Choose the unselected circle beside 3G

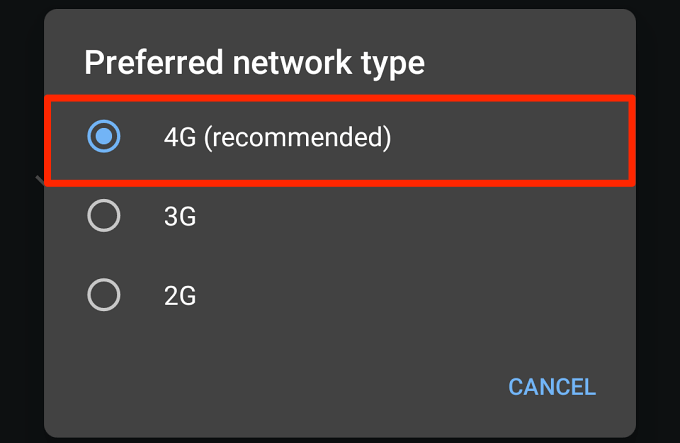pyautogui.click(x=104, y=216)
